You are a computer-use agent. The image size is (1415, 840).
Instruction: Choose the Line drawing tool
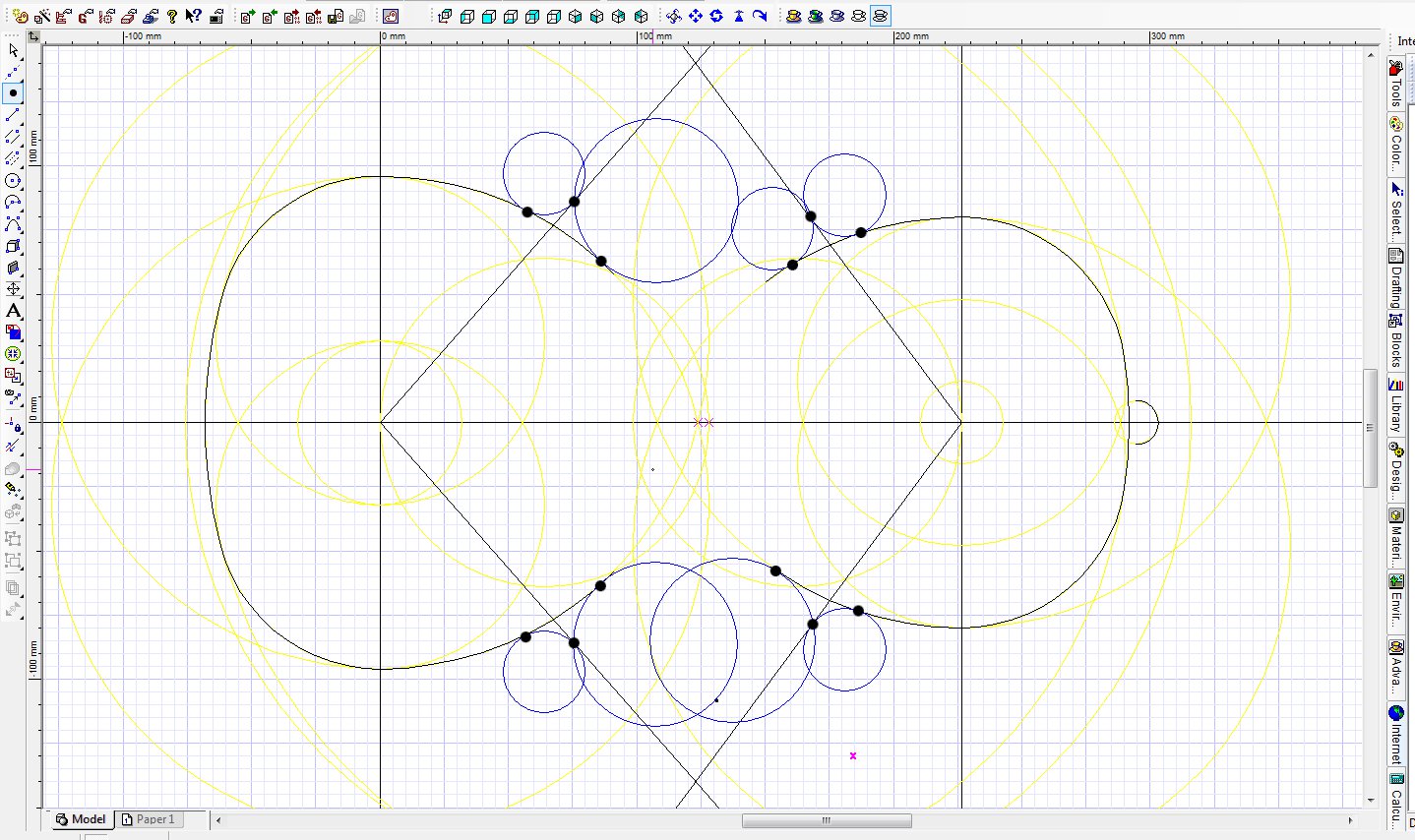[x=13, y=115]
